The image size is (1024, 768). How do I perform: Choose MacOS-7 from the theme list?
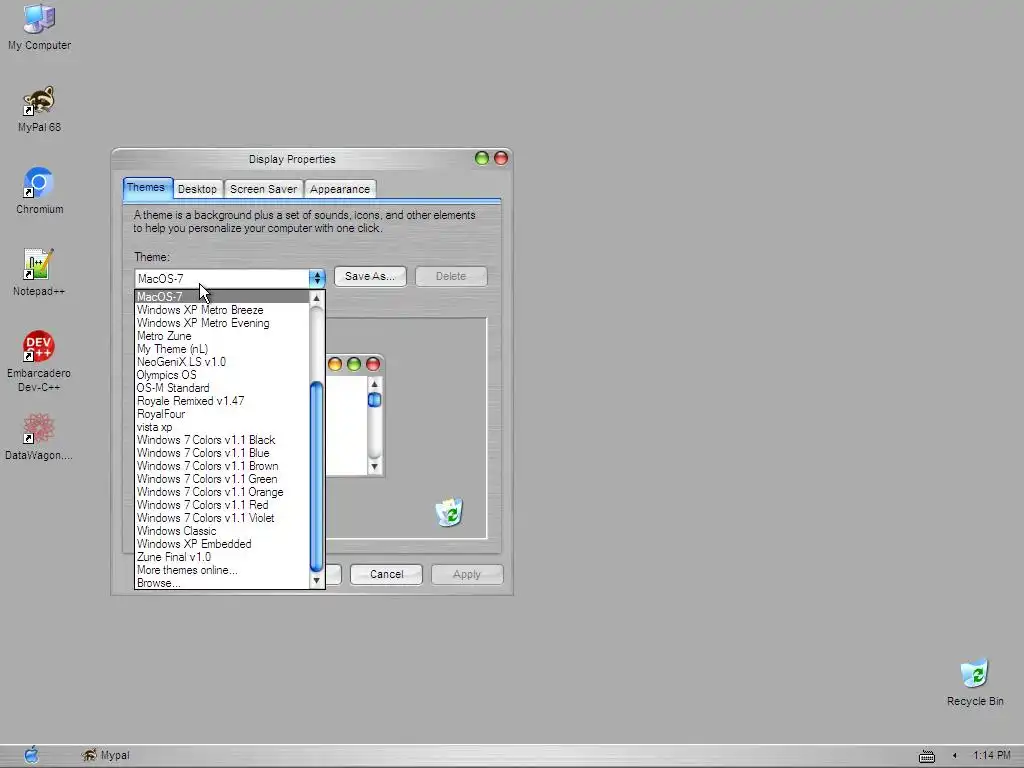click(x=221, y=296)
